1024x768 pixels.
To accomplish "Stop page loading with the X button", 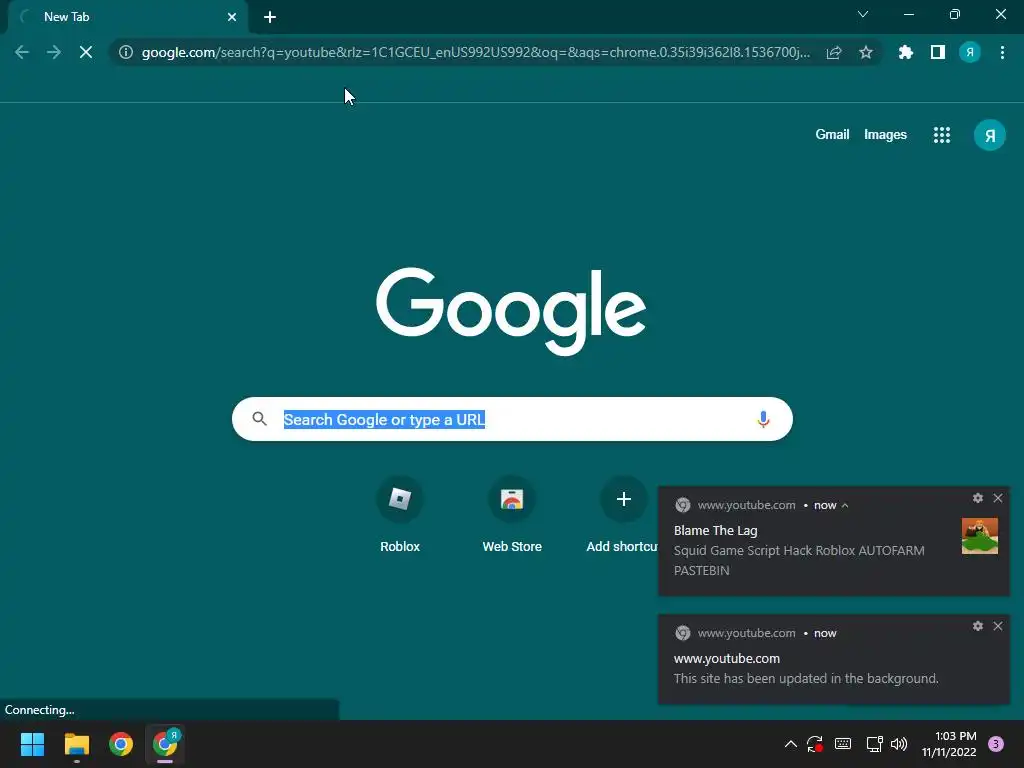I will 86,52.
